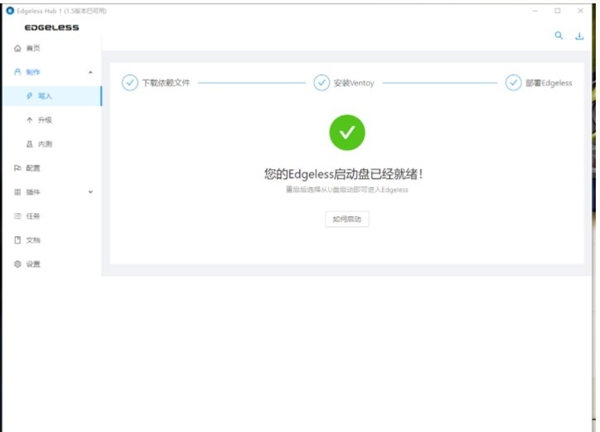Expand the 插件 plugins menu chevron
The height and width of the screenshot is (432, 600).
pos(91,192)
